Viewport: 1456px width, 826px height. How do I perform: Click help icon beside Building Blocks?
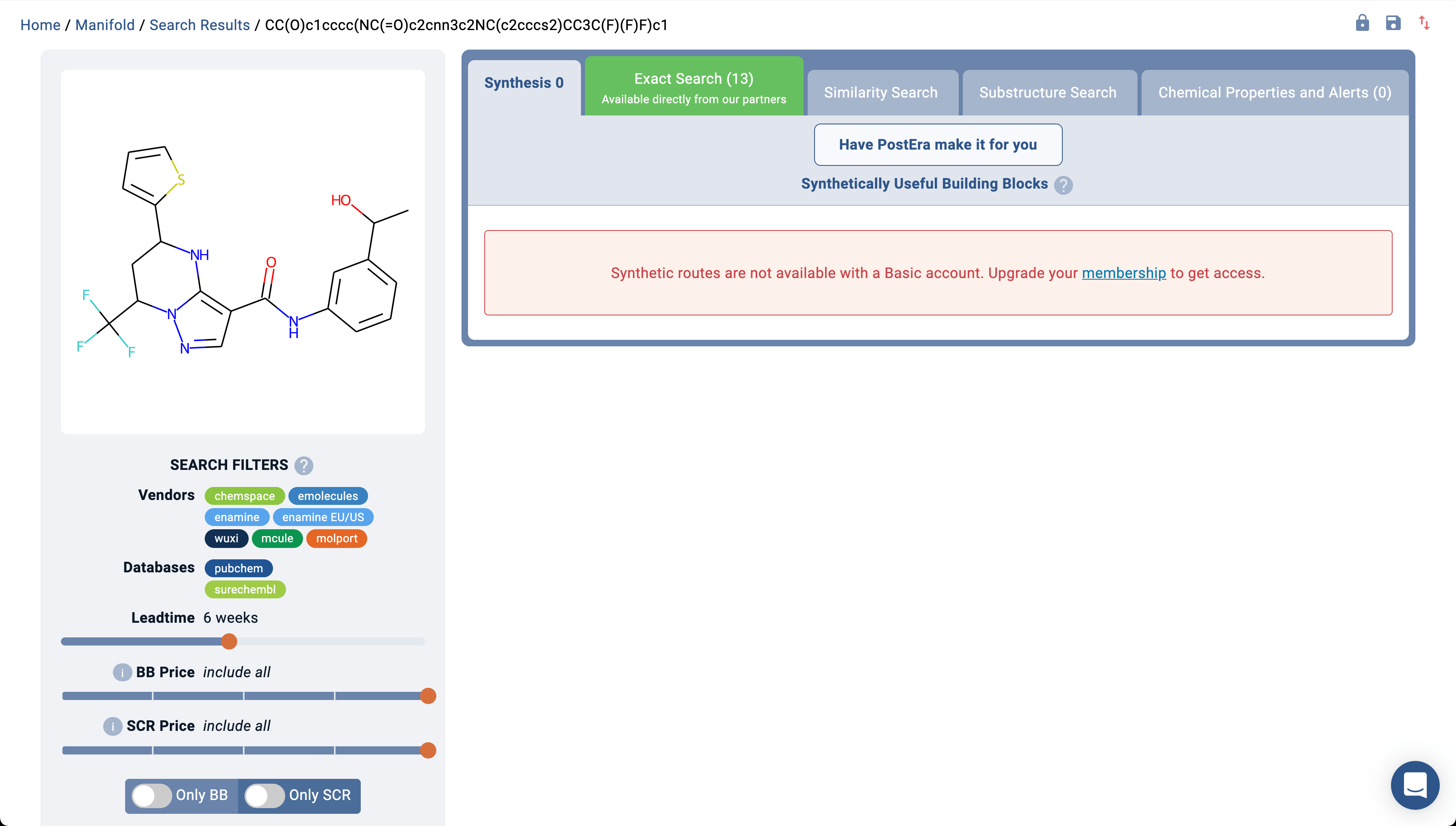(x=1063, y=185)
